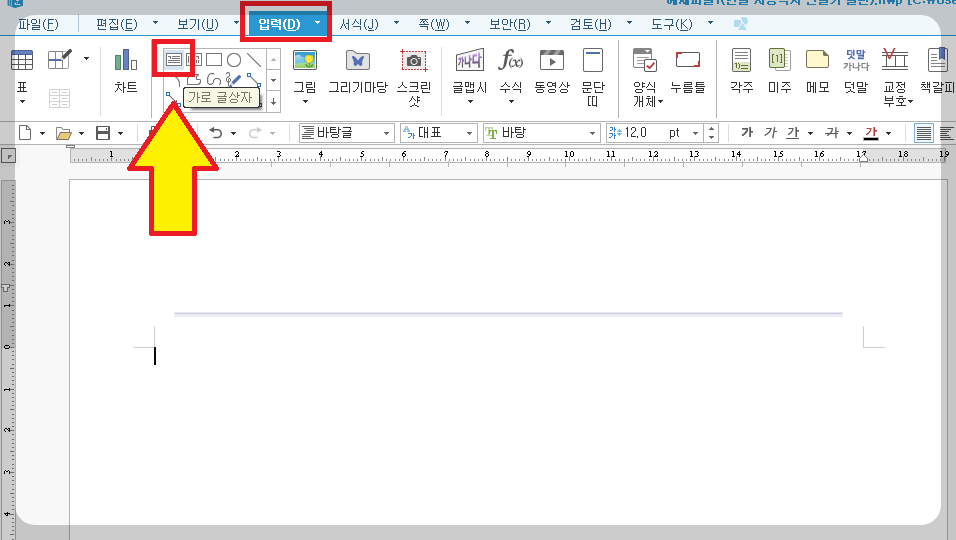956x540 pixels.
Task: Open 교정부호 proofreading marks
Action: coord(896,77)
